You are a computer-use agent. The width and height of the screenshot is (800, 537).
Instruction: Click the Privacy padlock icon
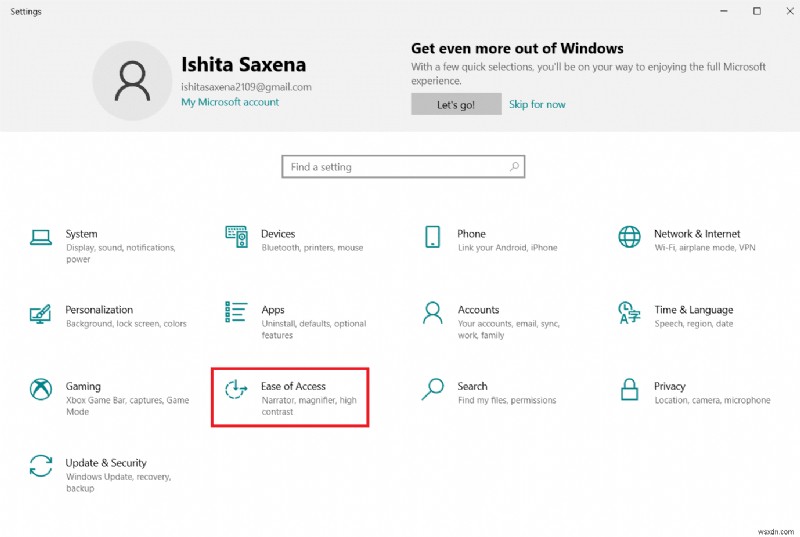point(629,389)
